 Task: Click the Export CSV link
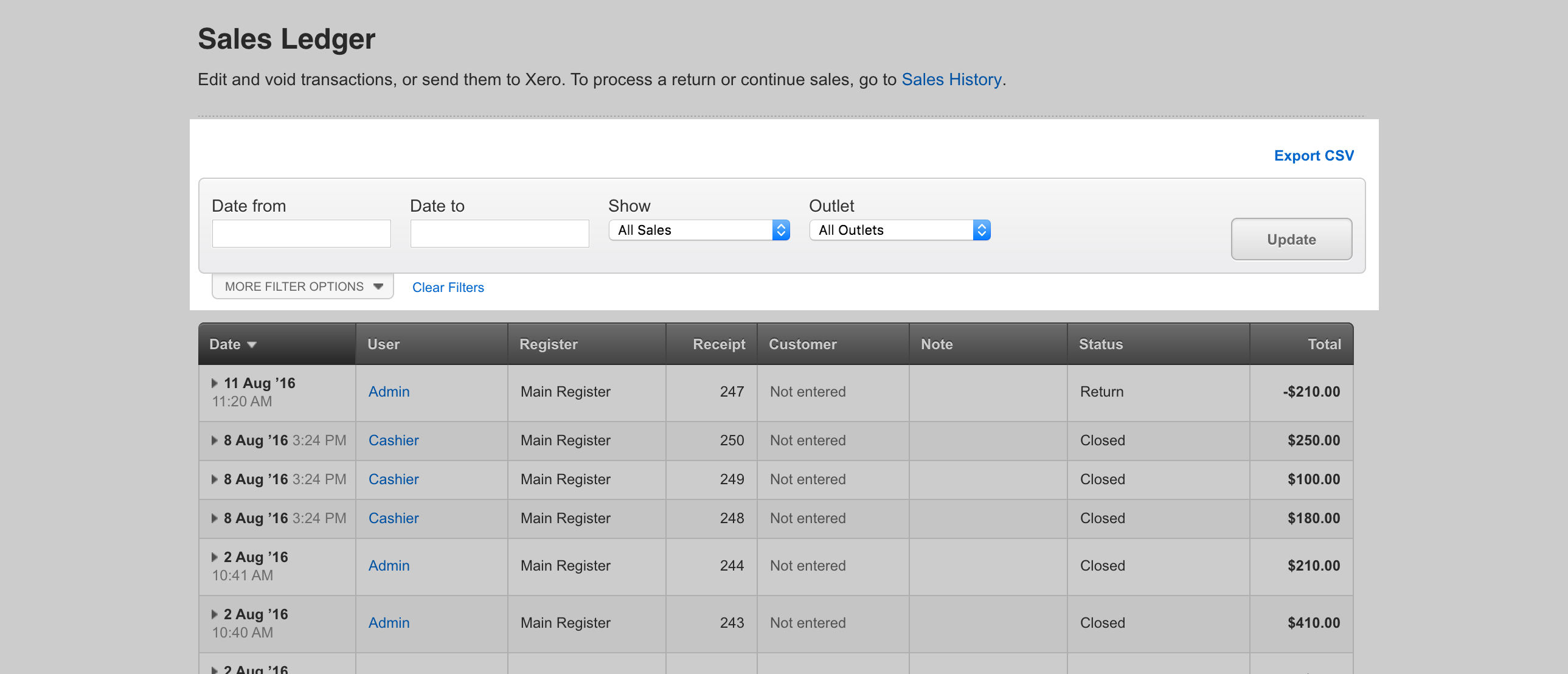[x=1313, y=156]
